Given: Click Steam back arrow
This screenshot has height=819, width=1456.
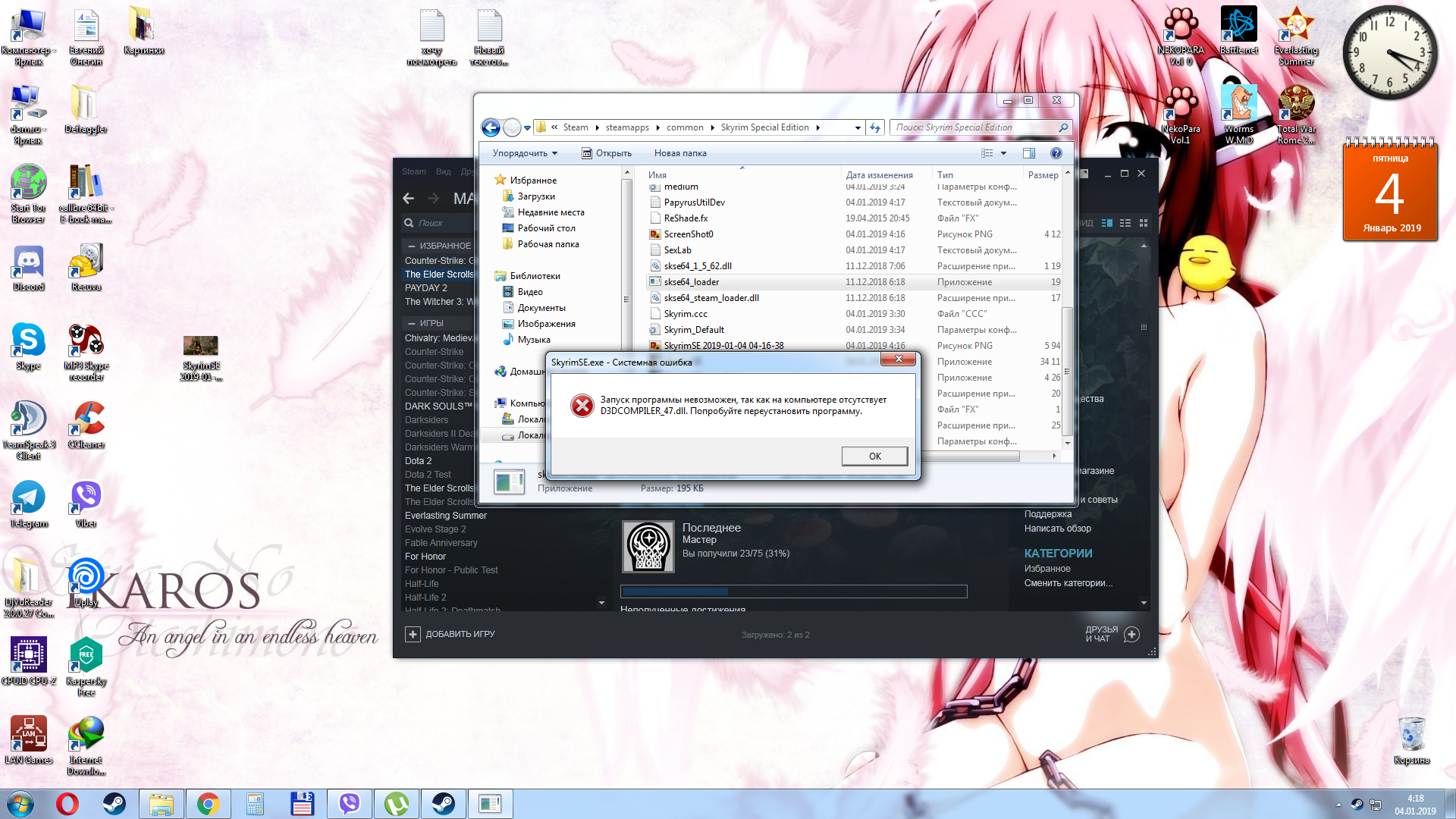Looking at the screenshot, I should [x=409, y=198].
